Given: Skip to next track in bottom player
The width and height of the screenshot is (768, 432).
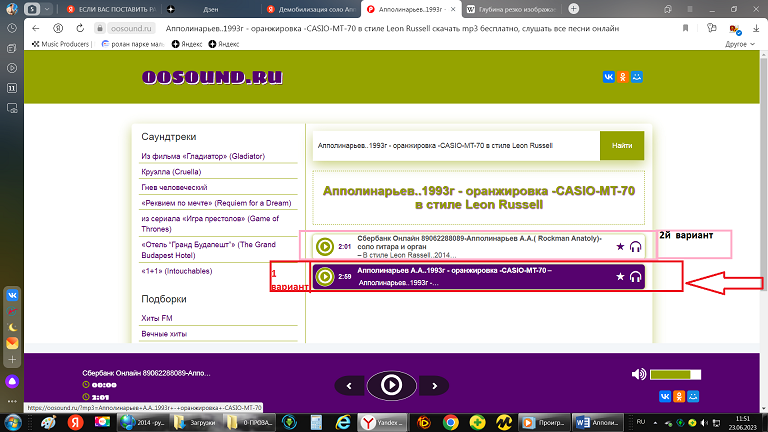Looking at the screenshot, I should click(x=434, y=386).
